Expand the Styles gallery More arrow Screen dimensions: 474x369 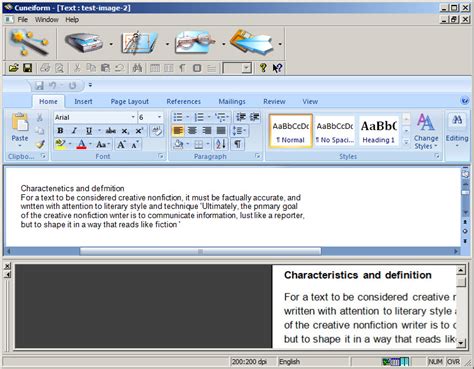coord(406,142)
